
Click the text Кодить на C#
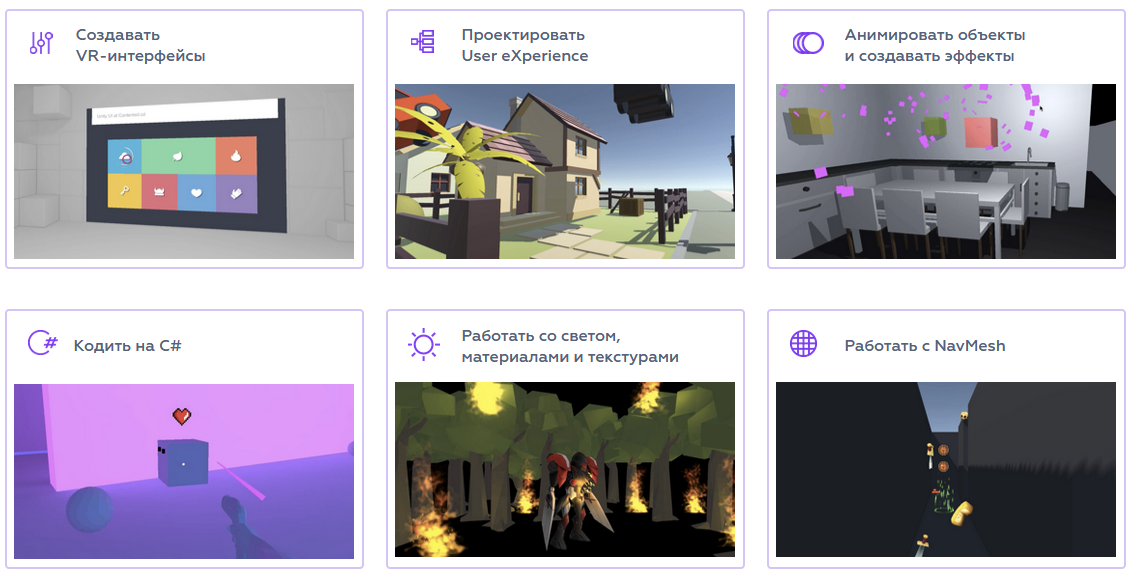[x=128, y=346]
